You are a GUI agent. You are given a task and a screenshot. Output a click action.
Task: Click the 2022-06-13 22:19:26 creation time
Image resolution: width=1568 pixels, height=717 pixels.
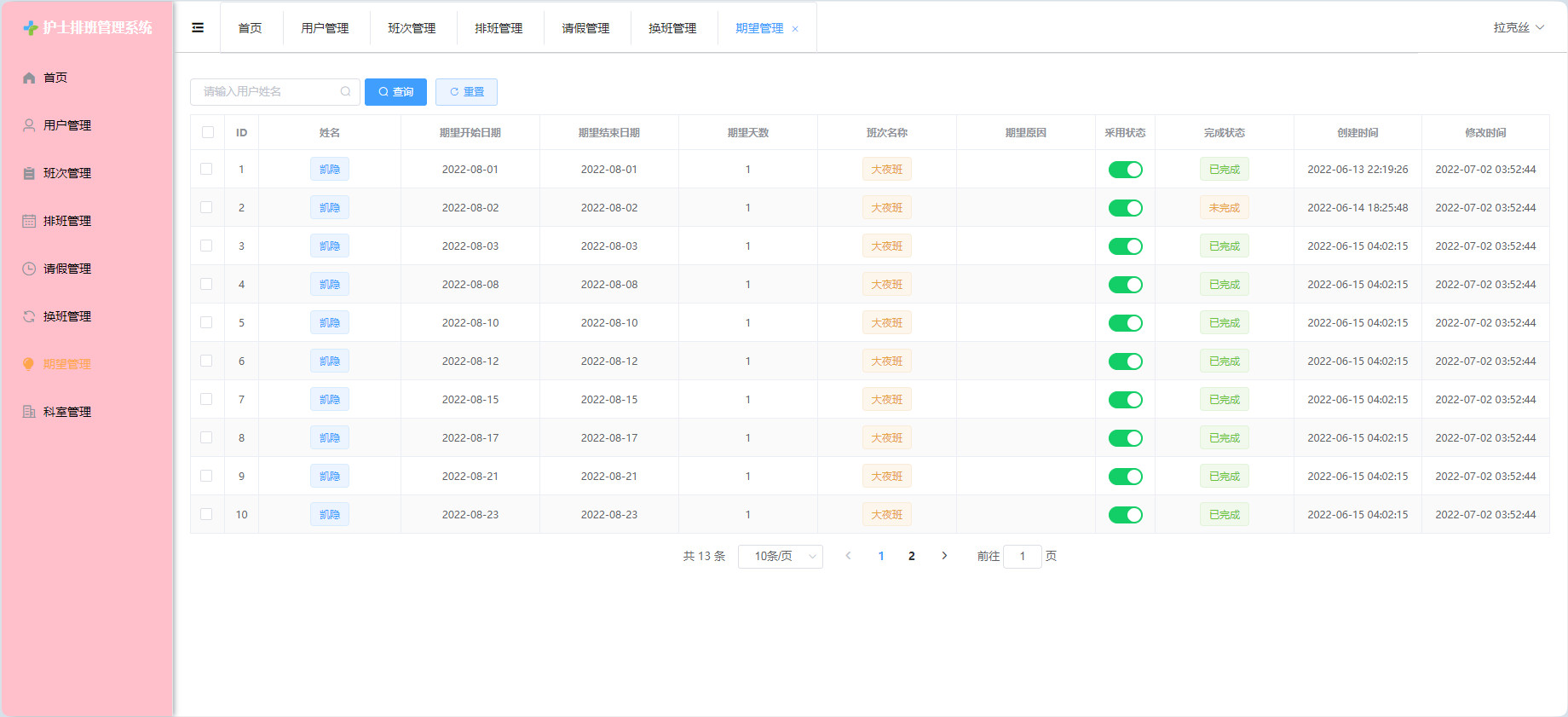point(1358,169)
